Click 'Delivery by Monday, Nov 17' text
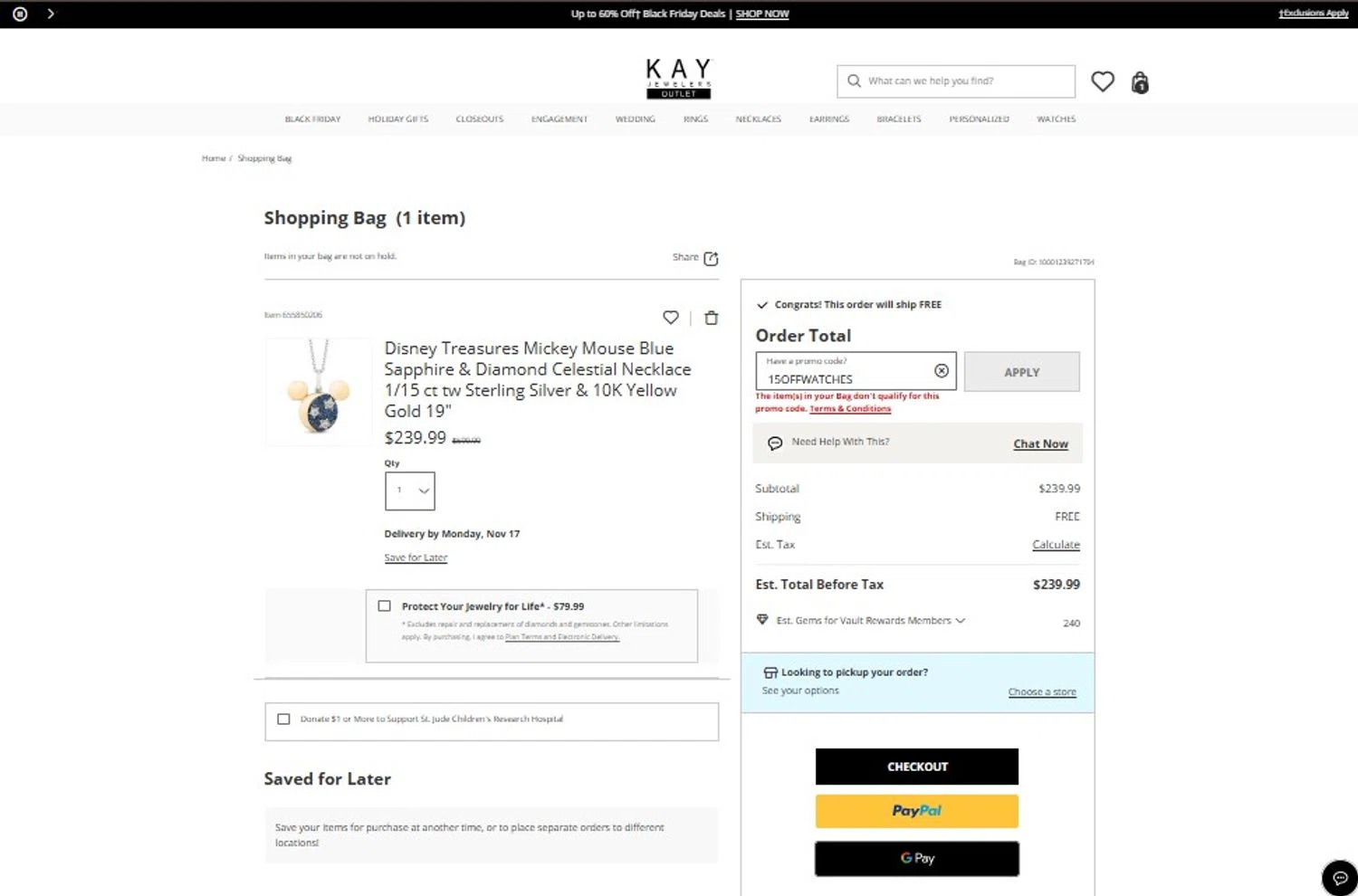This screenshot has width=1358, height=896. click(452, 534)
